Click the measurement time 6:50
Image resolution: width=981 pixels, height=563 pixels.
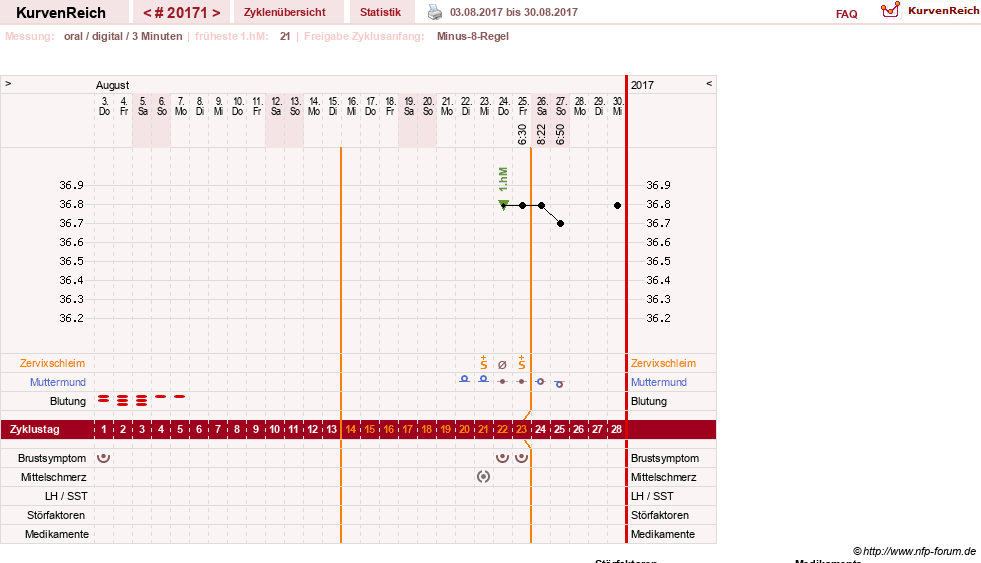[x=561, y=134]
